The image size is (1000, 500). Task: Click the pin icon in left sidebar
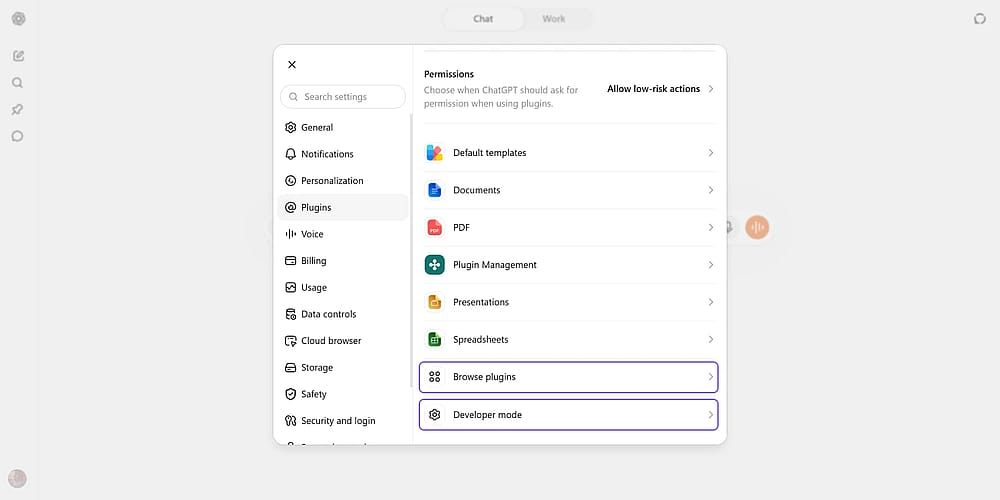click(x=17, y=110)
